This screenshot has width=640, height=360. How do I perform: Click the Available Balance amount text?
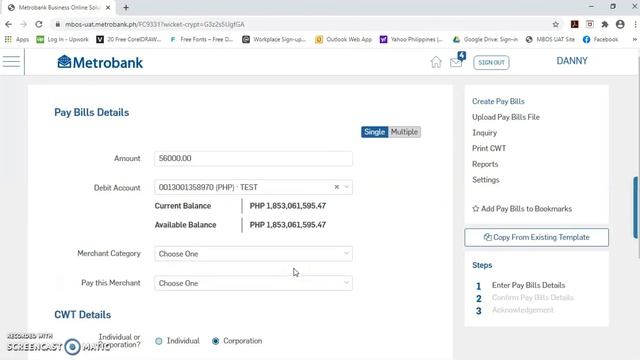coord(288,225)
